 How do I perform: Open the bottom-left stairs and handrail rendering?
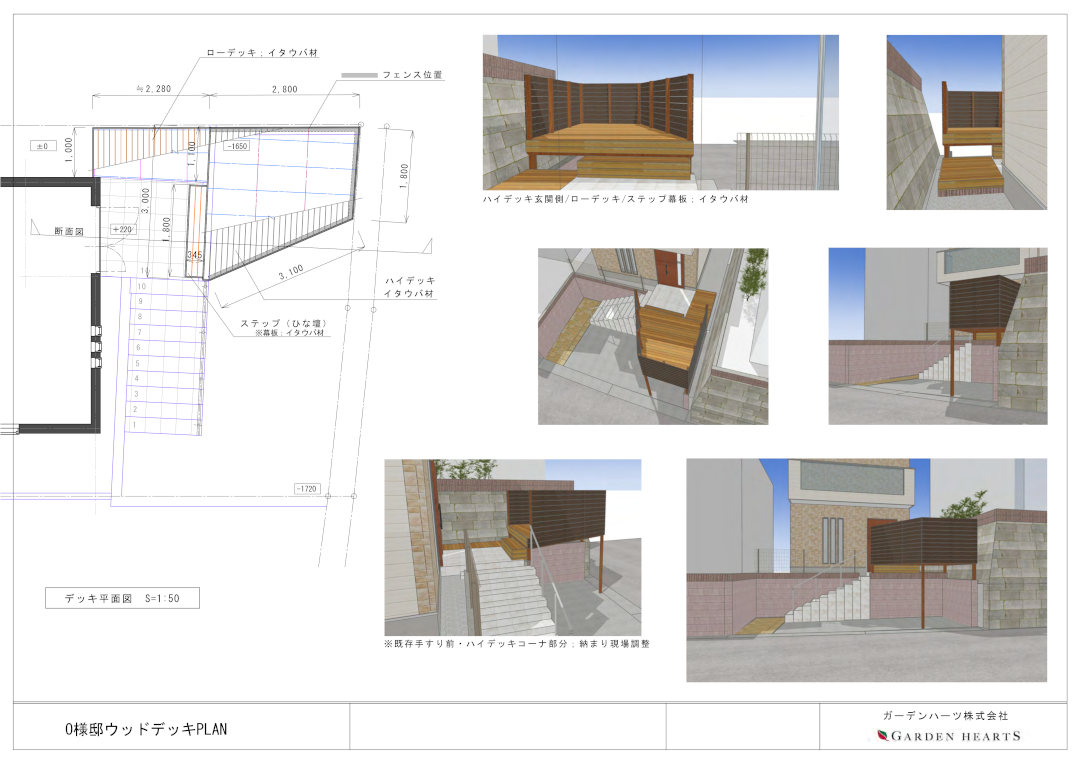pyautogui.click(x=512, y=548)
